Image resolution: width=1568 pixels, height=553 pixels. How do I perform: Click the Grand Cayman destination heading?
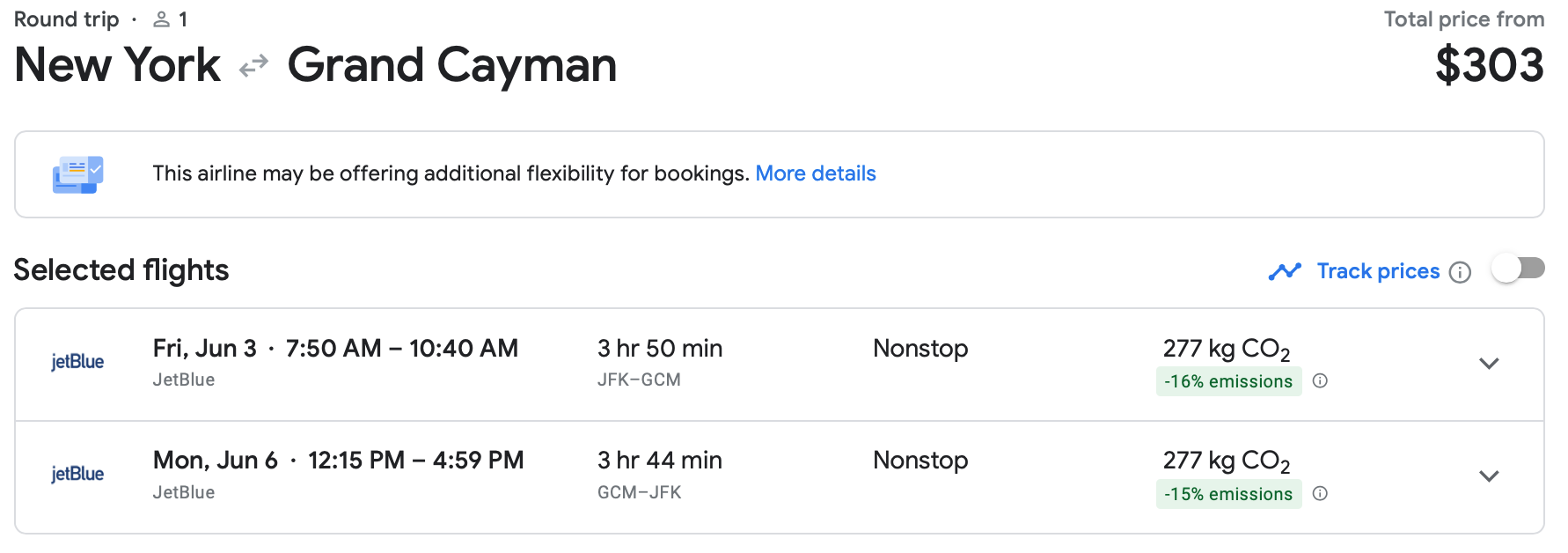[x=452, y=66]
